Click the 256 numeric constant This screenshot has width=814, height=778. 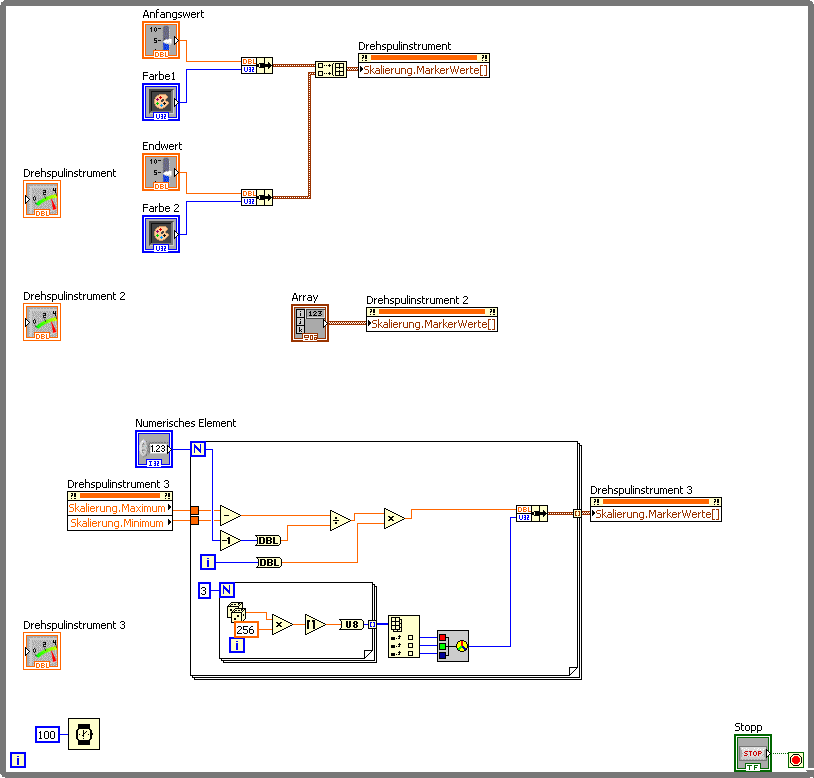pyautogui.click(x=246, y=630)
